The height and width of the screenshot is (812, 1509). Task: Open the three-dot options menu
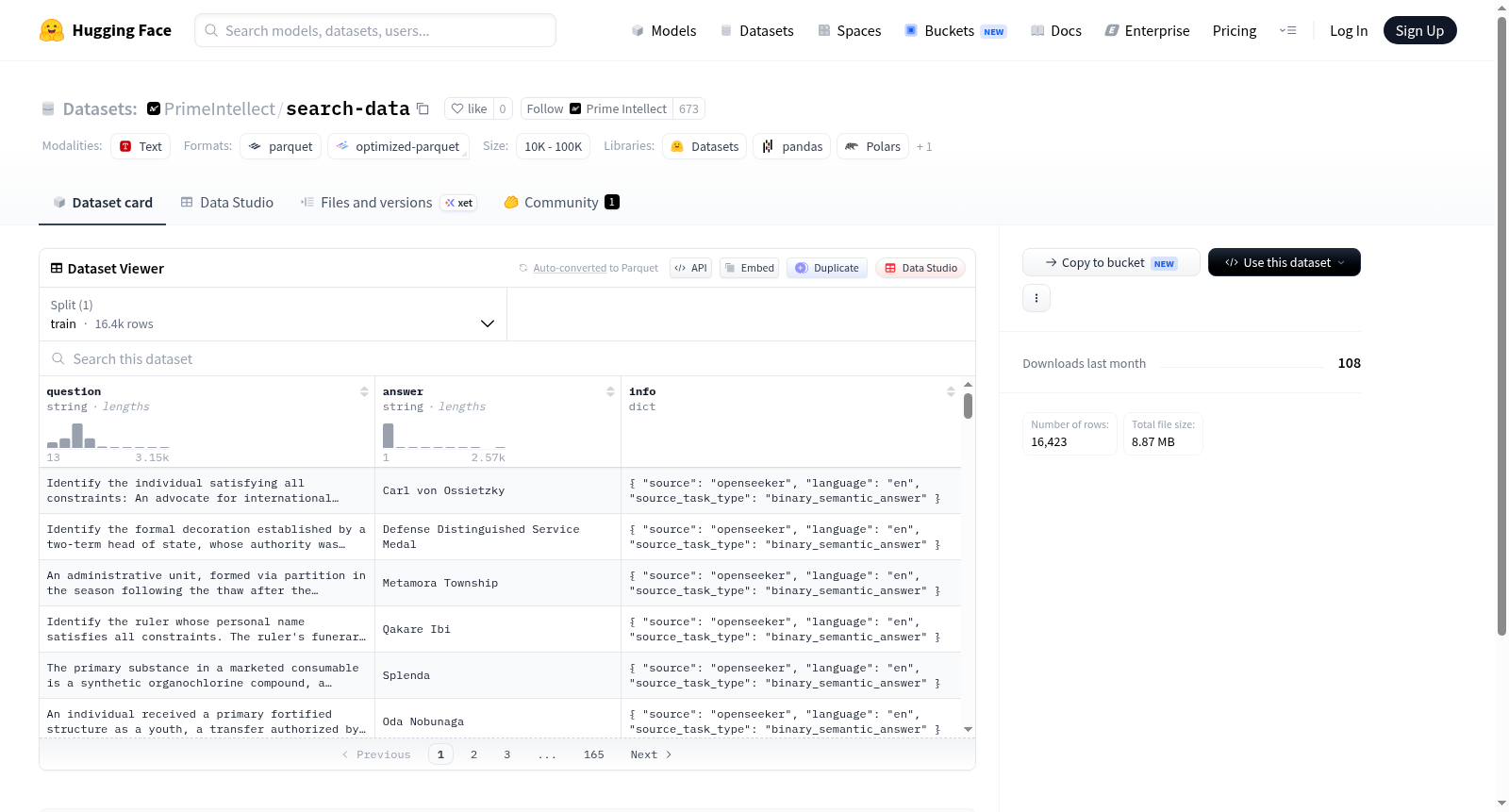pos(1036,298)
